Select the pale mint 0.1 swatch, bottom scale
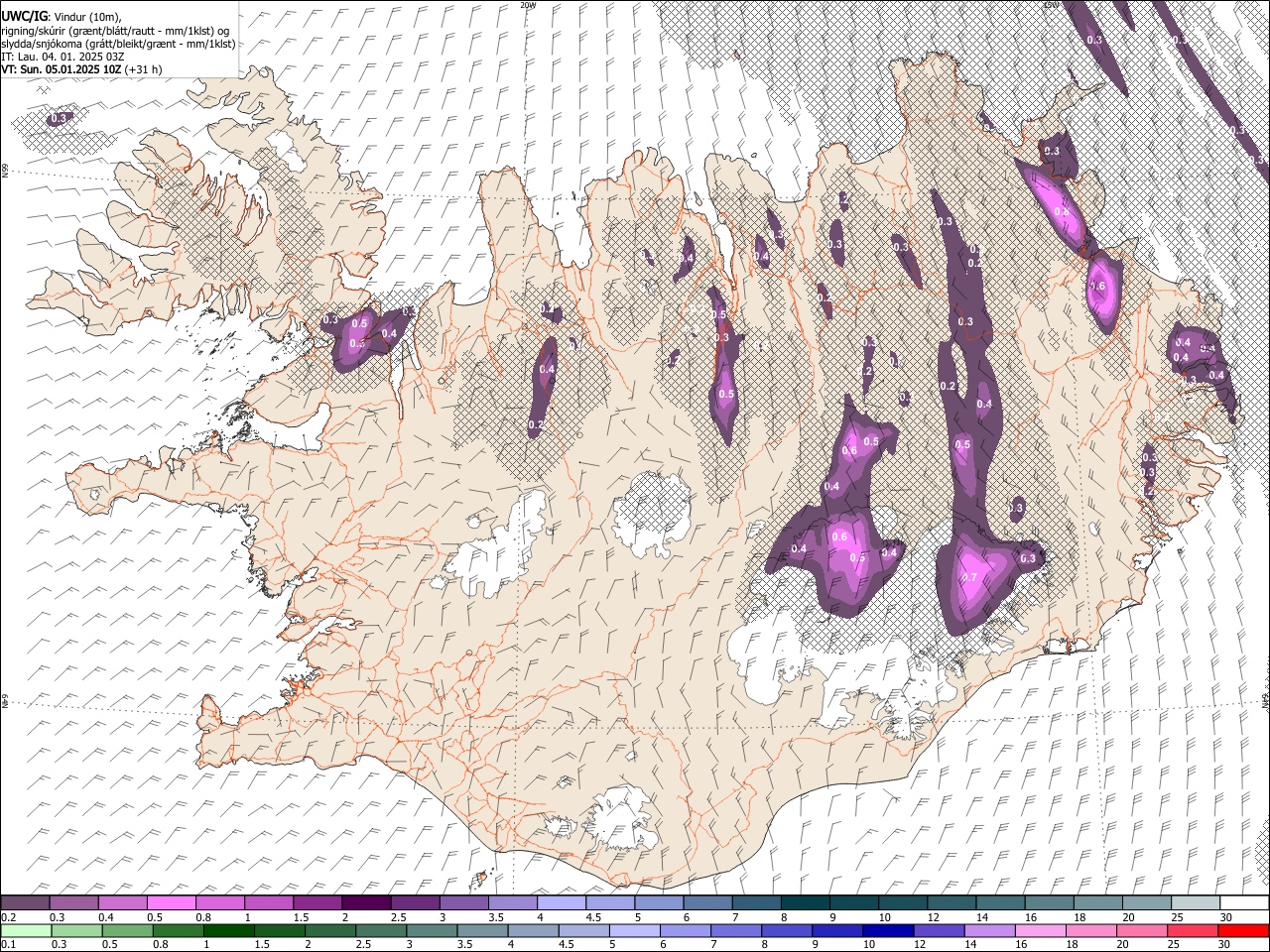1270x952 pixels. click(25, 930)
